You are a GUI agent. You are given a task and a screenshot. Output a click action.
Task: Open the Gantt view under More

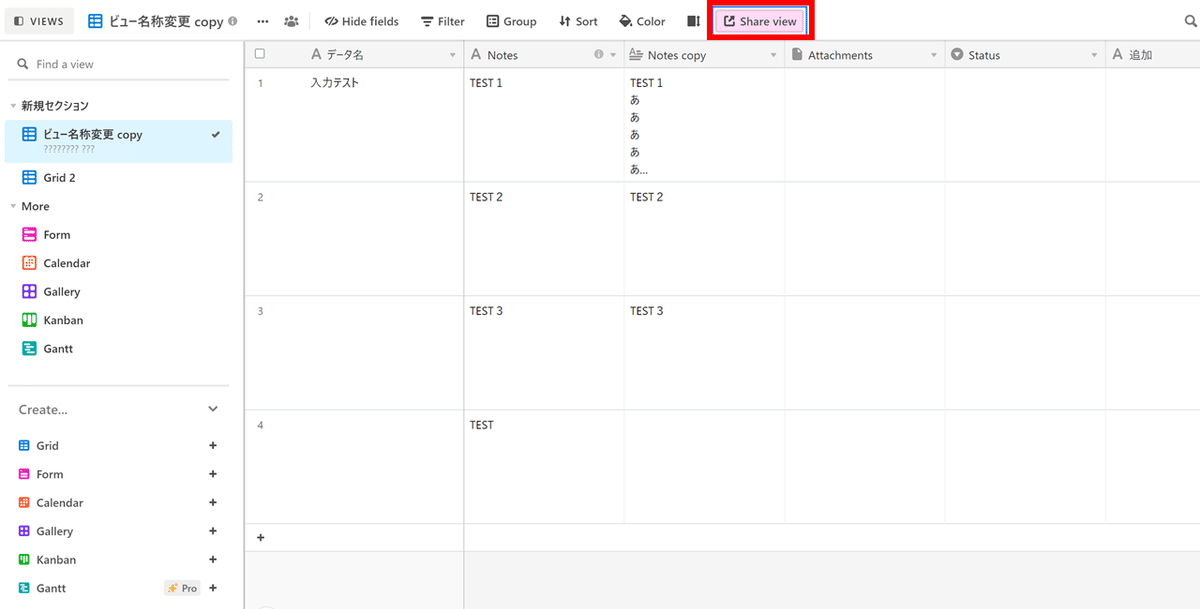tap(119, 349)
